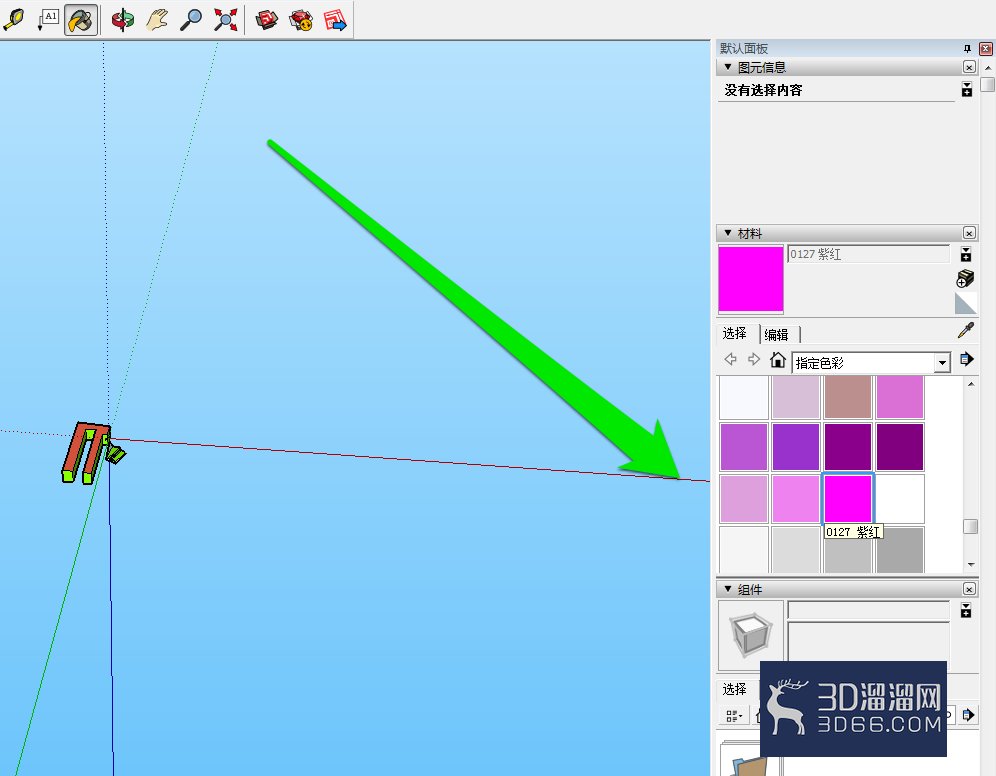Click the red-green model in viewport
The image size is (996, 776).
93,452
